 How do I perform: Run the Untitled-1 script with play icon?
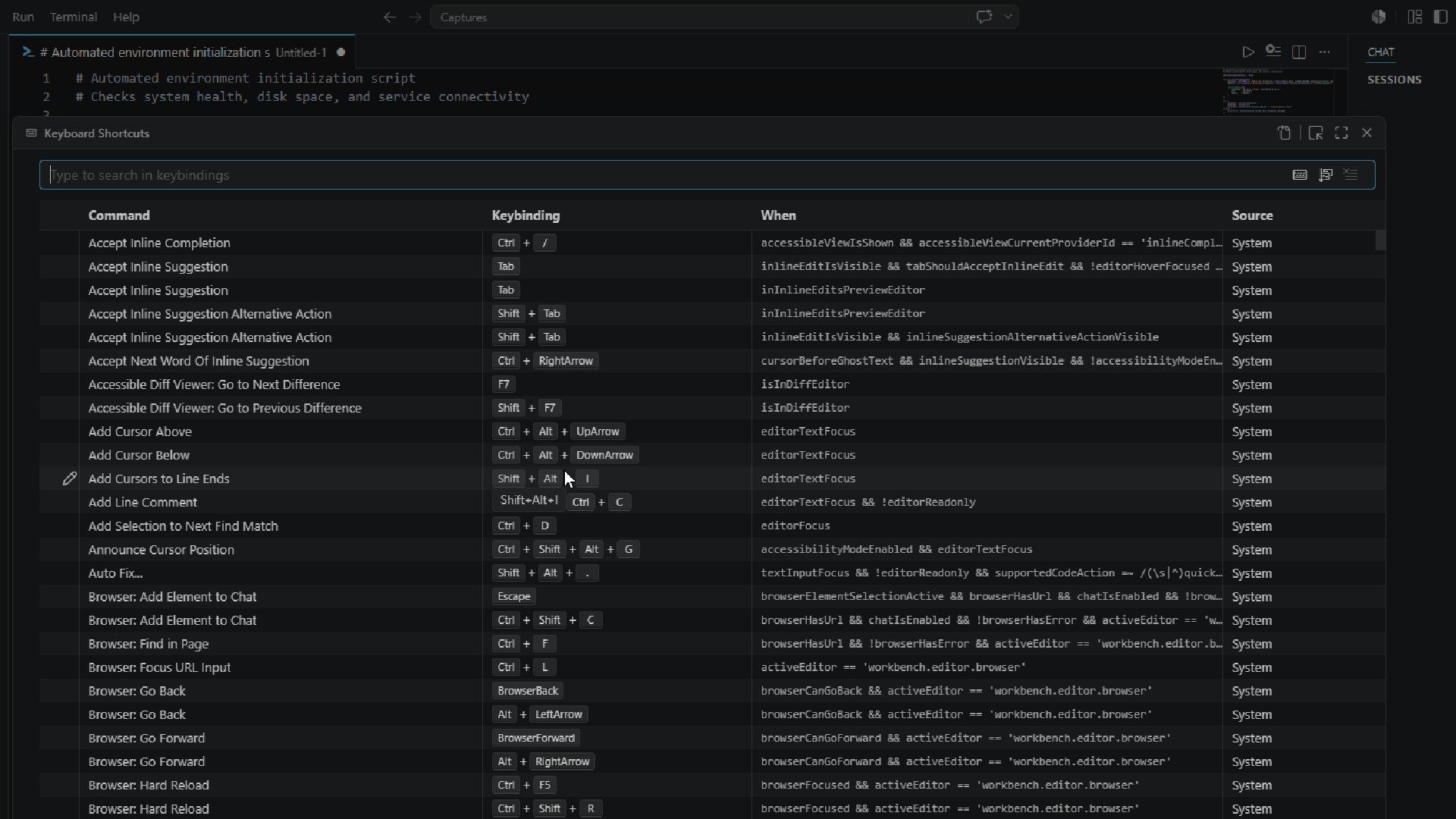[1247, 52]
